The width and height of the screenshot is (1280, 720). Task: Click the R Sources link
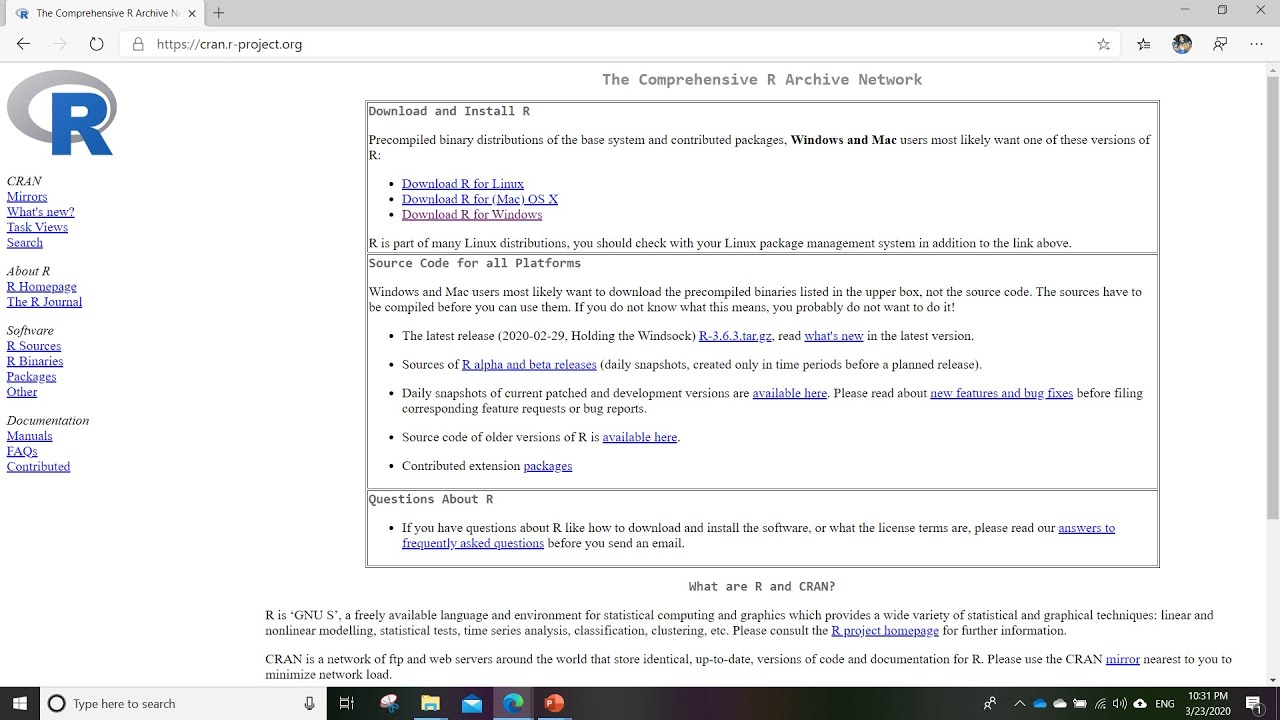click(34, 346)
